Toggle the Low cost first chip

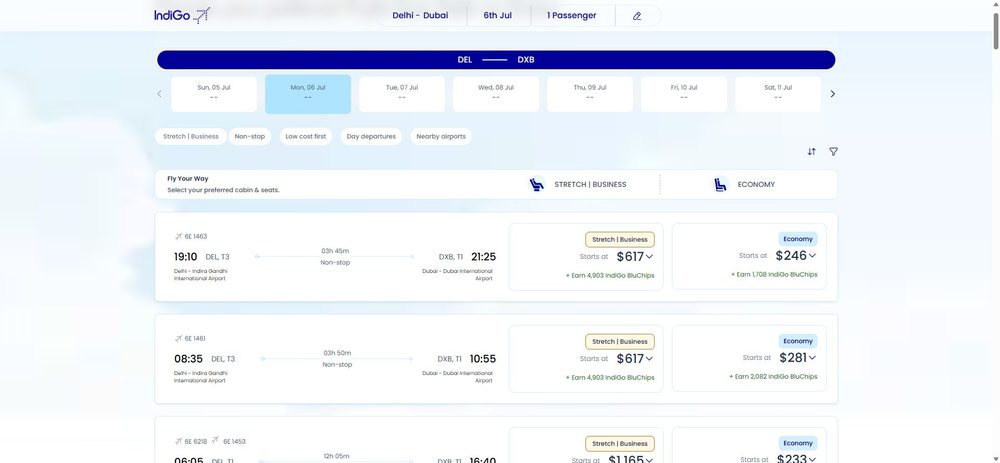305,136
